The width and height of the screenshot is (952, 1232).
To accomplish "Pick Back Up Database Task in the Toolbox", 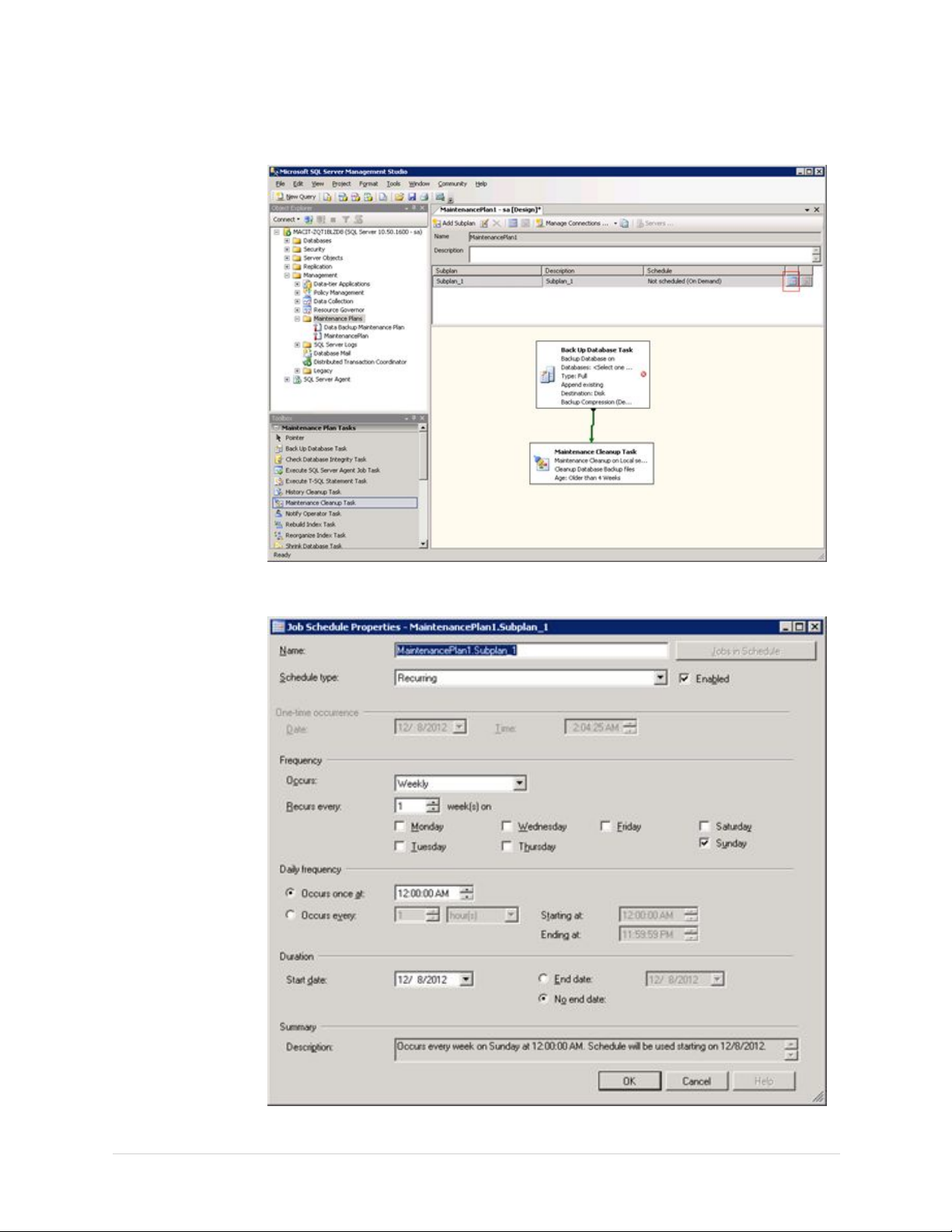I will coord(316,448).
